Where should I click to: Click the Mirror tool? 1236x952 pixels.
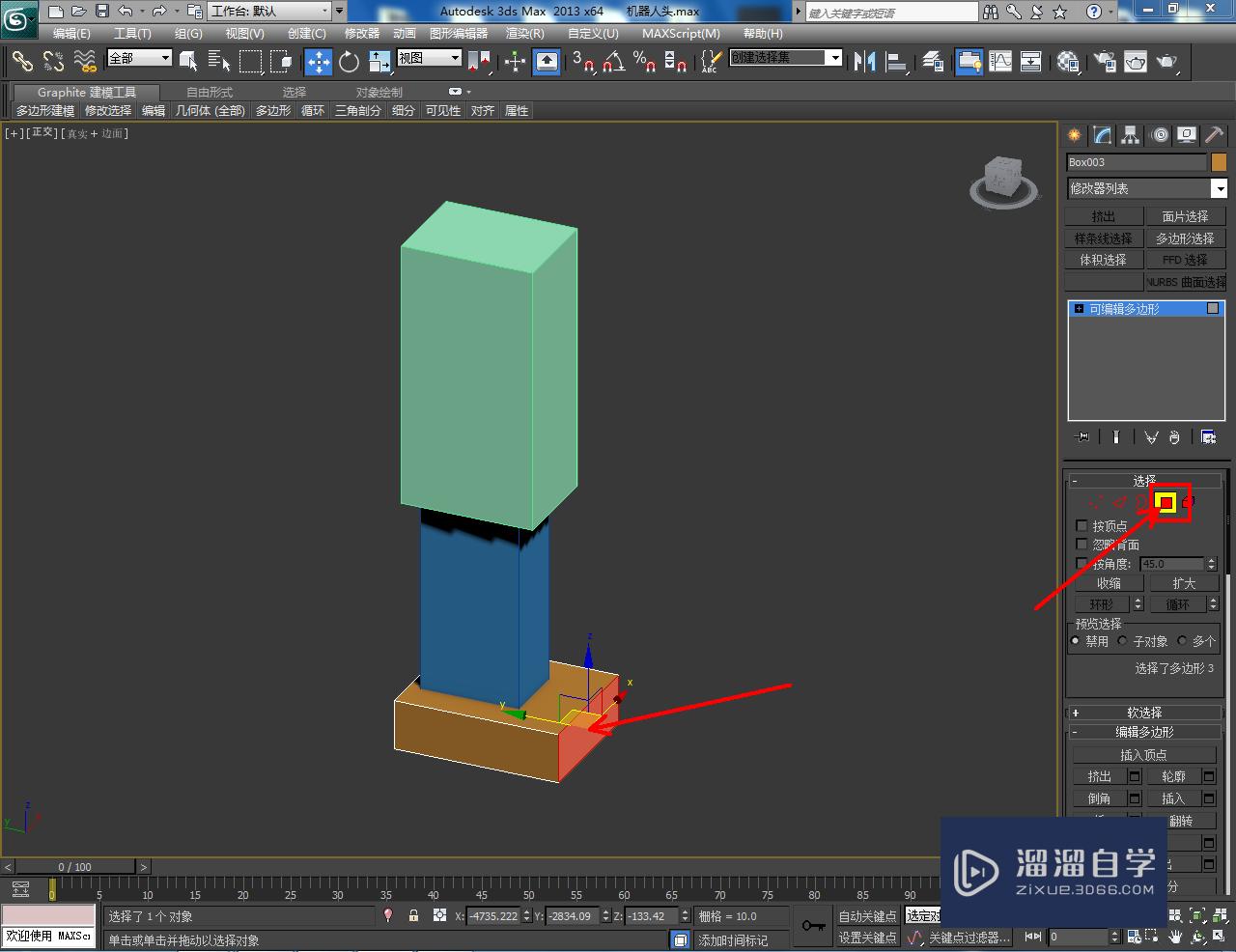pos(865,61)
